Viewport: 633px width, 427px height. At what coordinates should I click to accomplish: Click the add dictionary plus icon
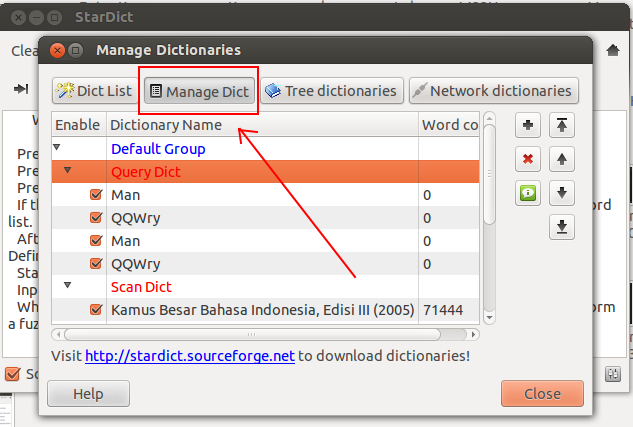pyautogui.click(x=528, y=125)
